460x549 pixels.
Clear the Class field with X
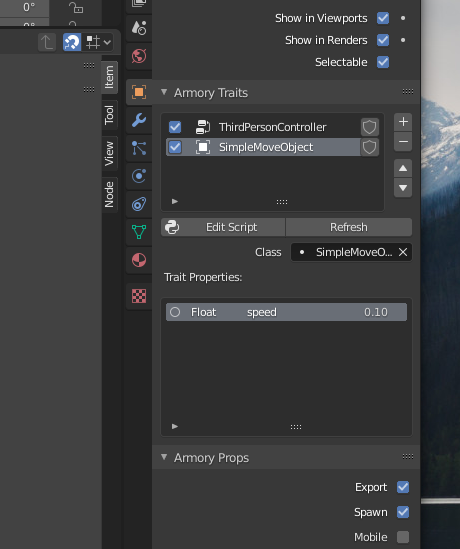click(x=403, y=252)
